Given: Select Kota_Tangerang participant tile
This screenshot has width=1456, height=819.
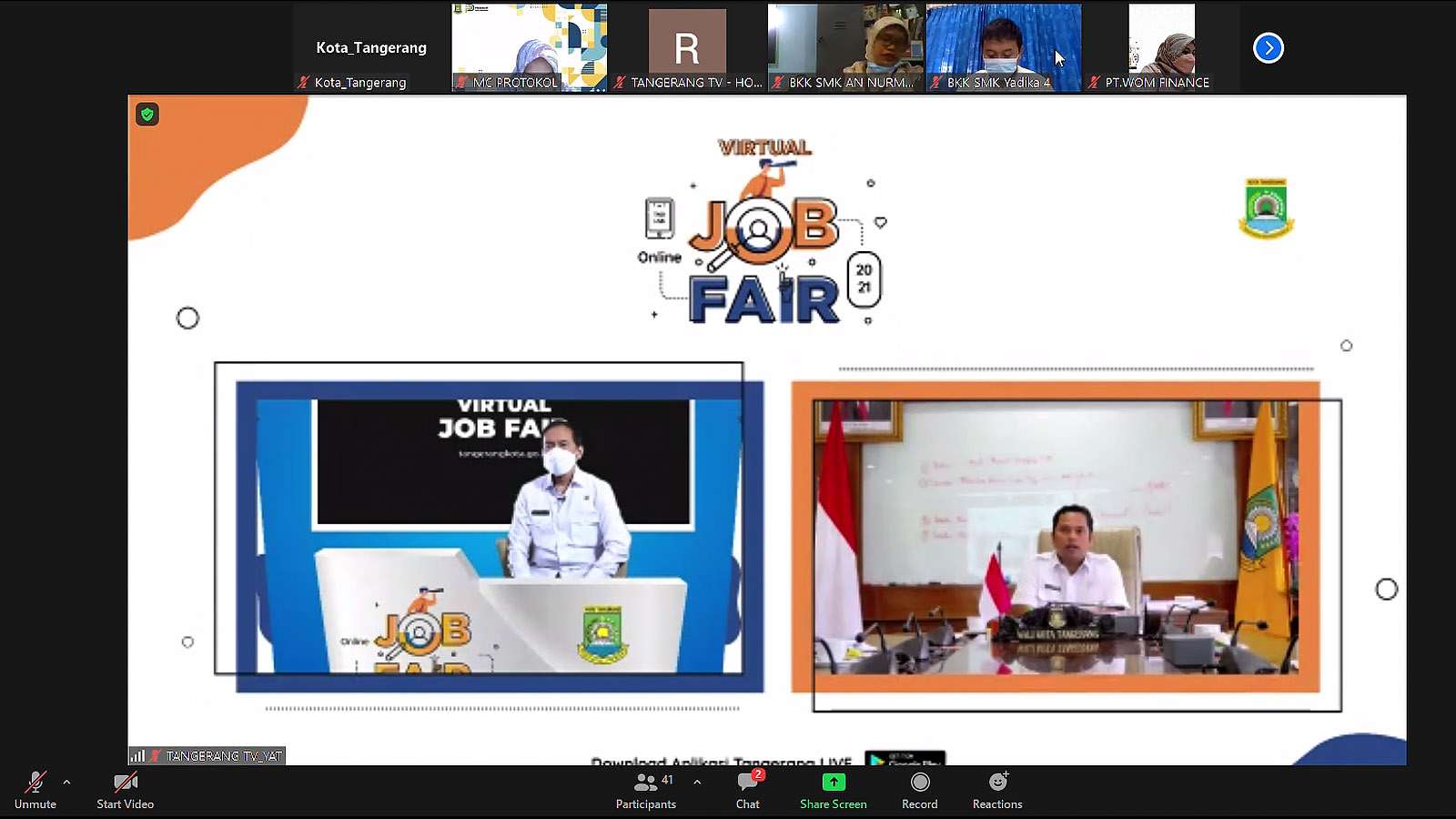Looking at the screenshot, I should pos(371,47).
